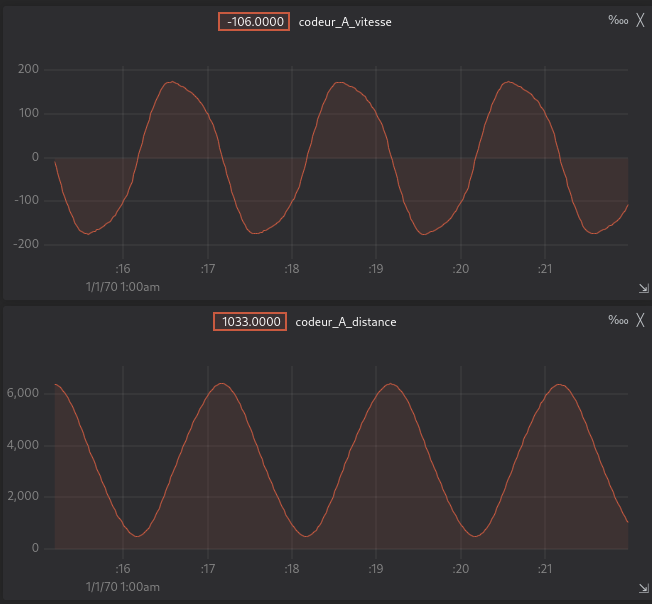
Task: Click the 6,000 y-axis label on distance graph
Action: point(23,393)
